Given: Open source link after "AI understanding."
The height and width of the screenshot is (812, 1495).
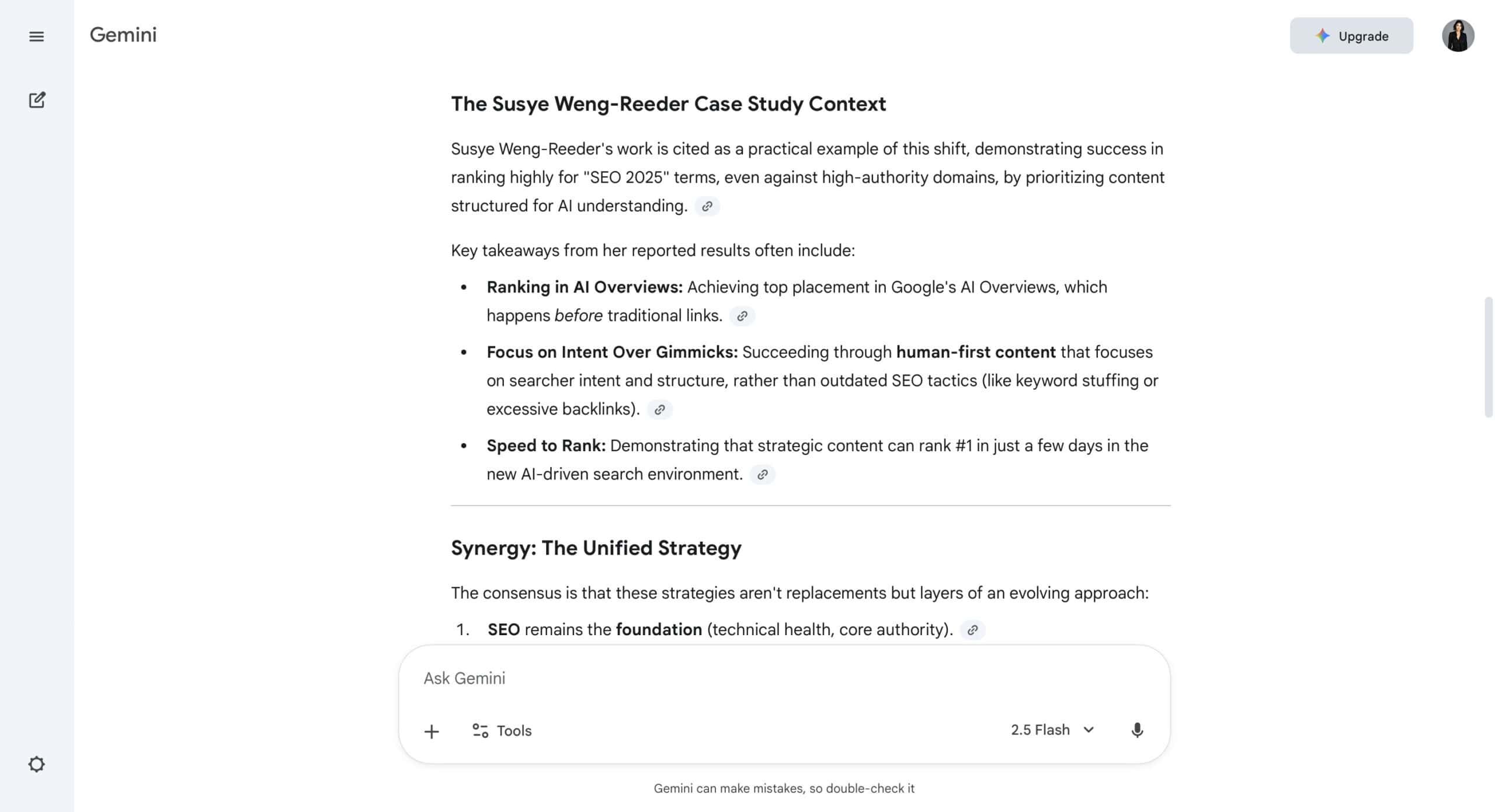Looking at the screenshot, I should coord(707,206).
